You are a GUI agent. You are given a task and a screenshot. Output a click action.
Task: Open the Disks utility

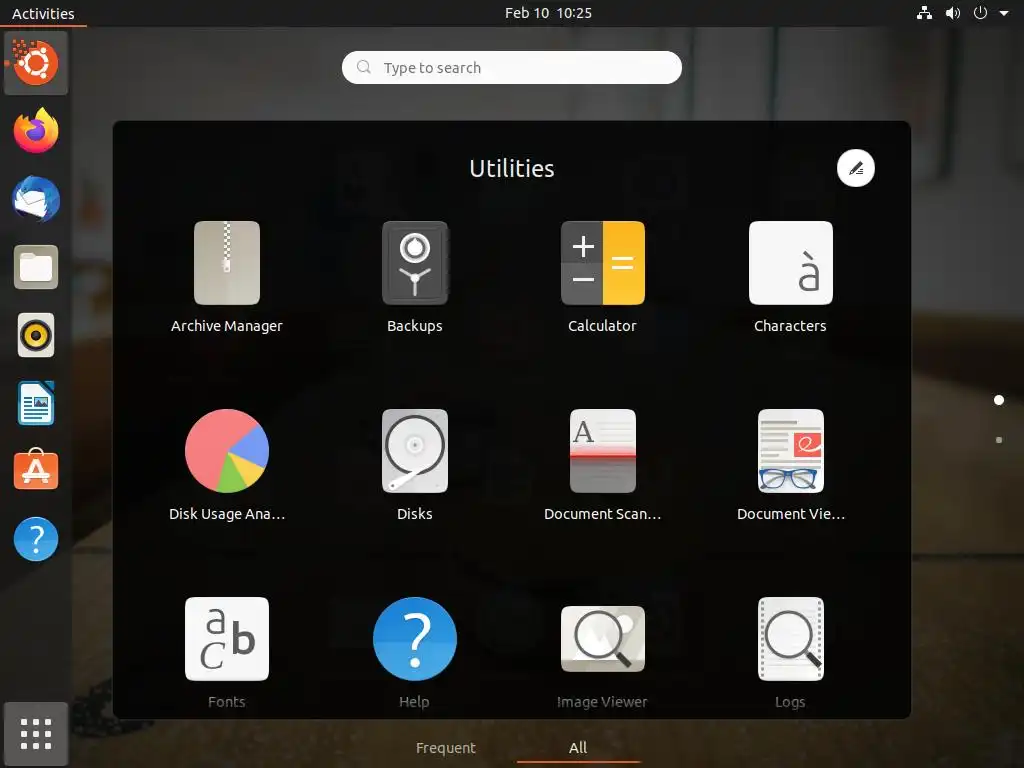pyautogui.click(x=415, y=451)
